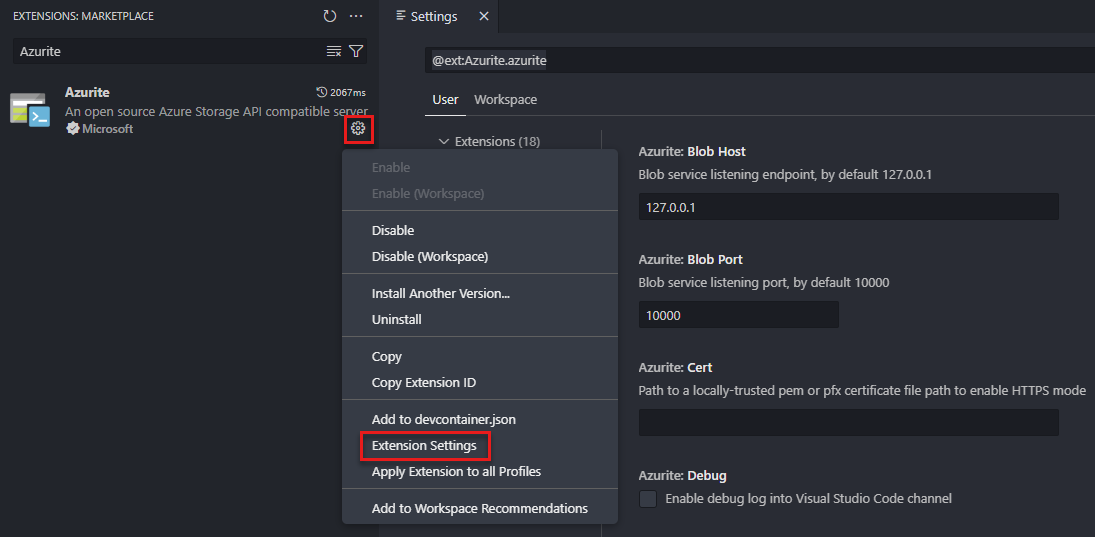Open Views and More Actions ellipsis
The image size is (1095, 537).
[x=356, y=15]
